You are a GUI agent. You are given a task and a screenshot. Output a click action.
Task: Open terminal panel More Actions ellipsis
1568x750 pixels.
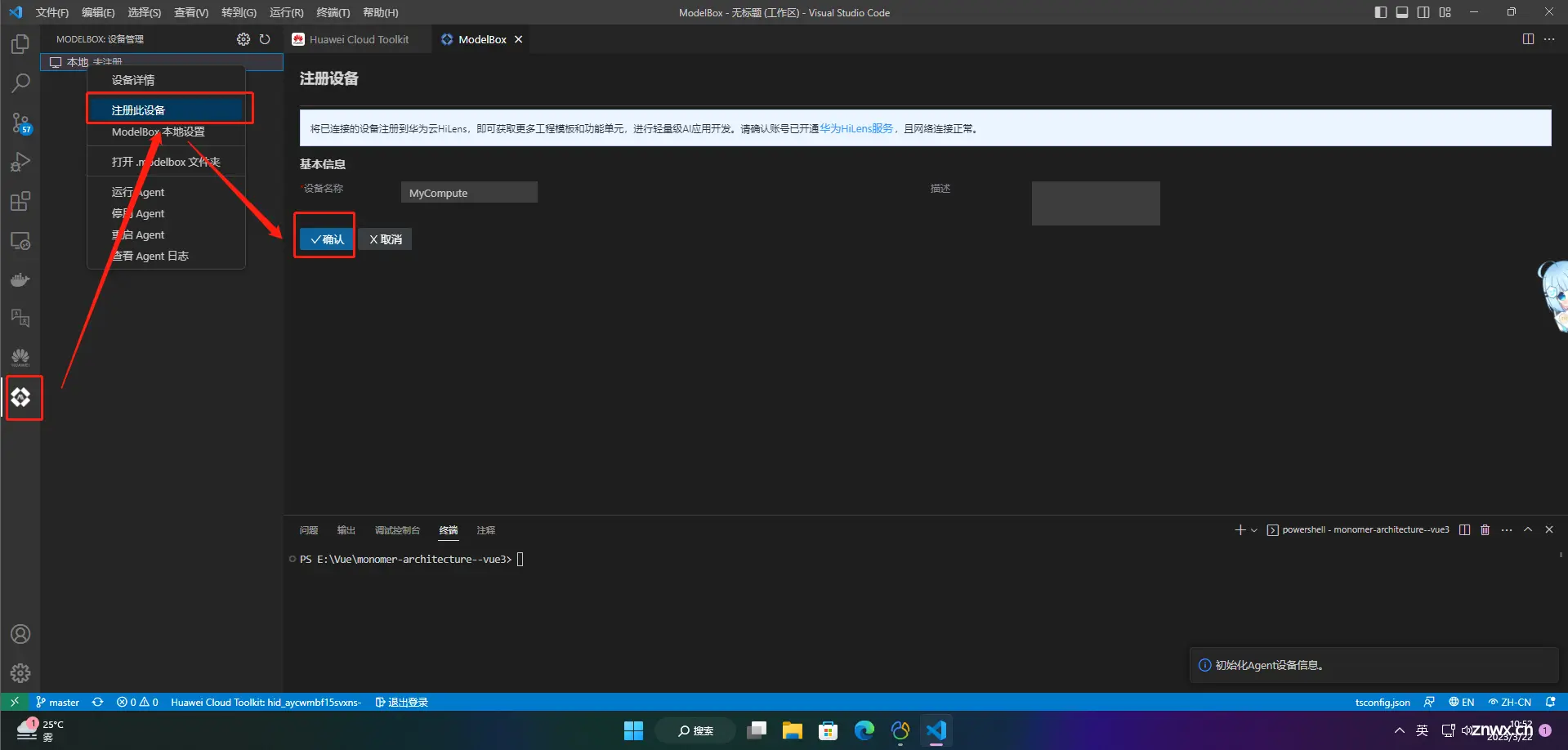(x=1507, y=530)
